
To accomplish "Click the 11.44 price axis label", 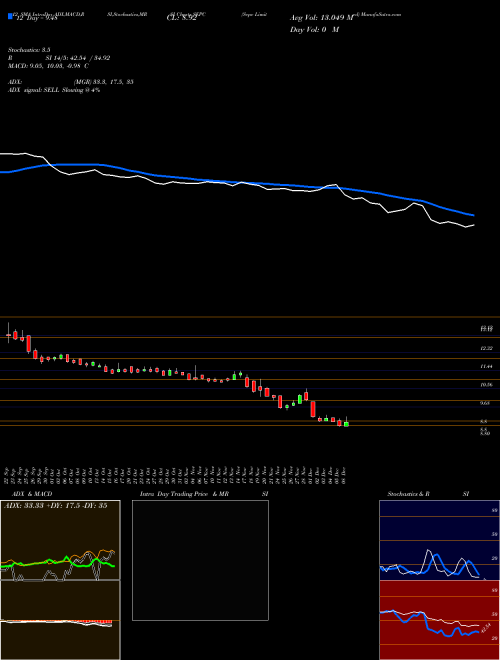I will (x=487, y=367).
